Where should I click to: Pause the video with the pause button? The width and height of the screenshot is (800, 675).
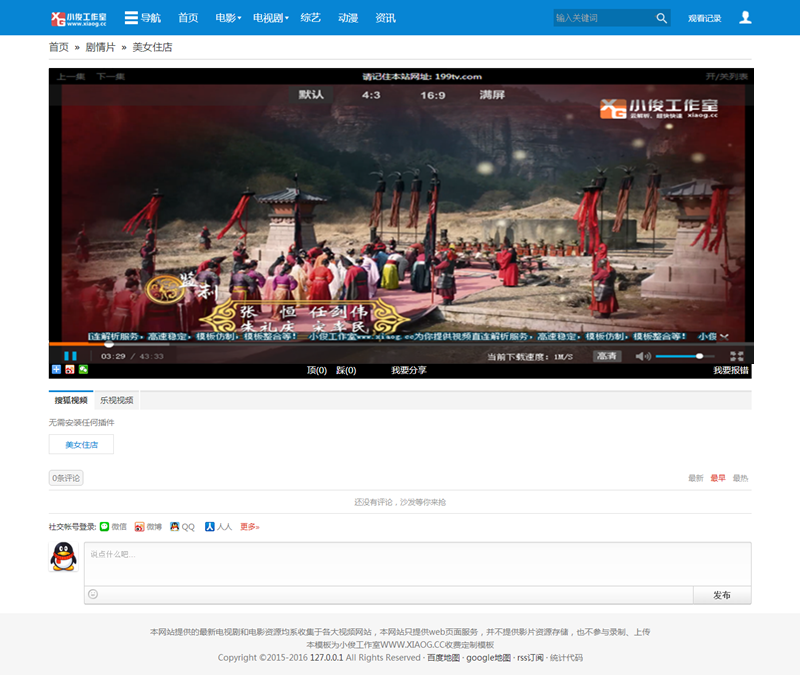pos(70,356)
